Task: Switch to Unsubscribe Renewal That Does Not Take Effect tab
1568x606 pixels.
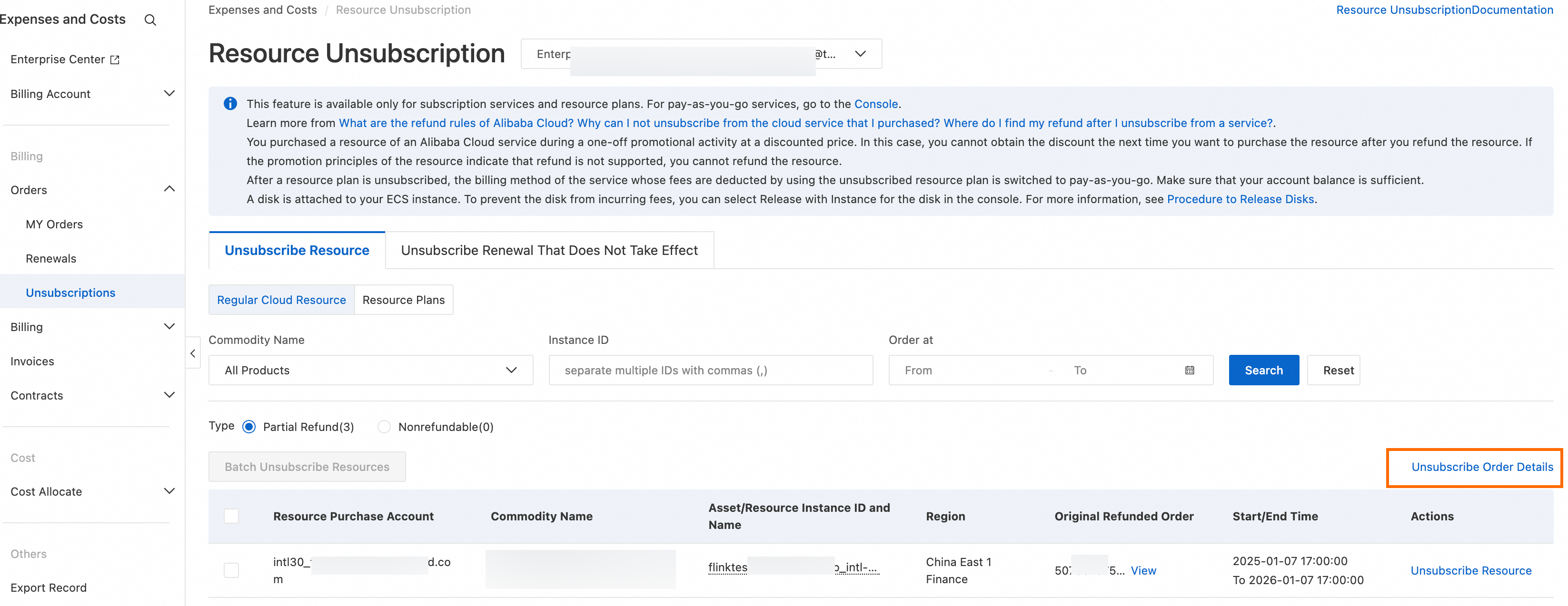Action: click(x=549, y=250)
